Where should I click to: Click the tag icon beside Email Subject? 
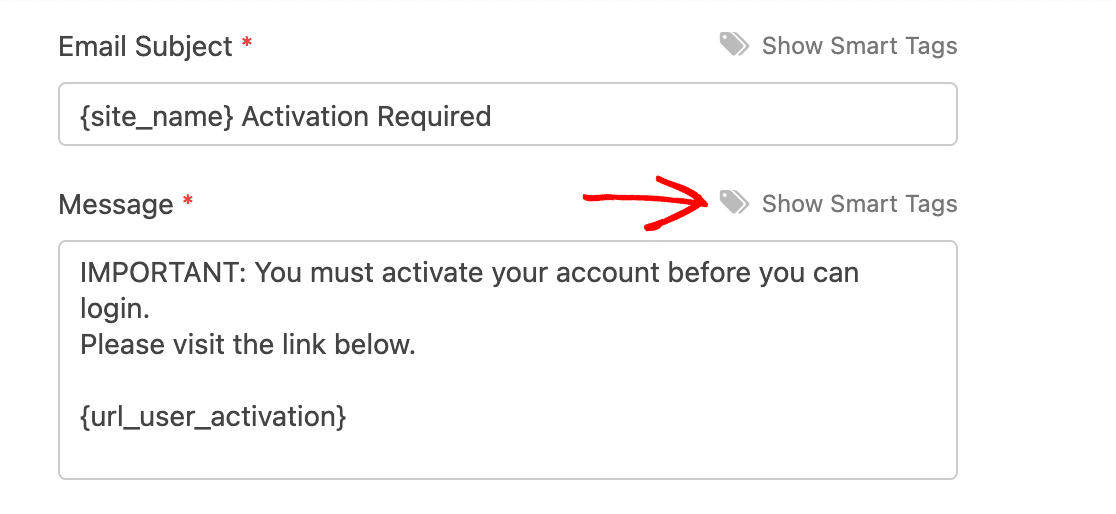point(734,45)
